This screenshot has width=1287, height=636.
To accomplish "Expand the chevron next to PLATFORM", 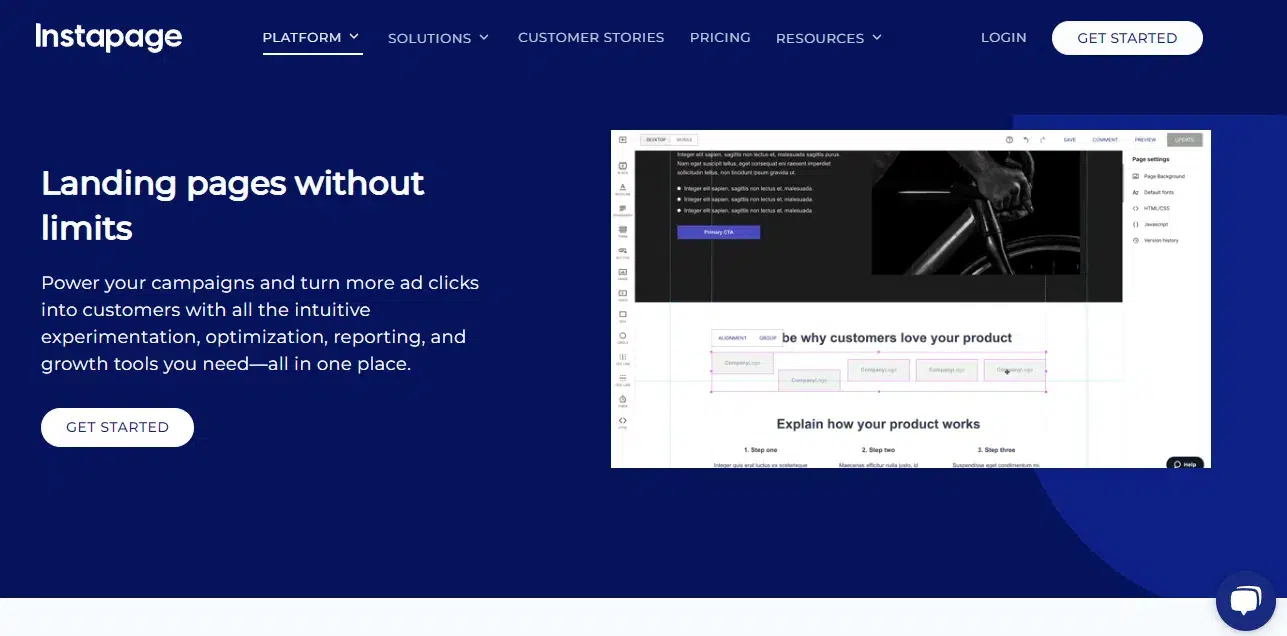I will [x=353, y=37].
